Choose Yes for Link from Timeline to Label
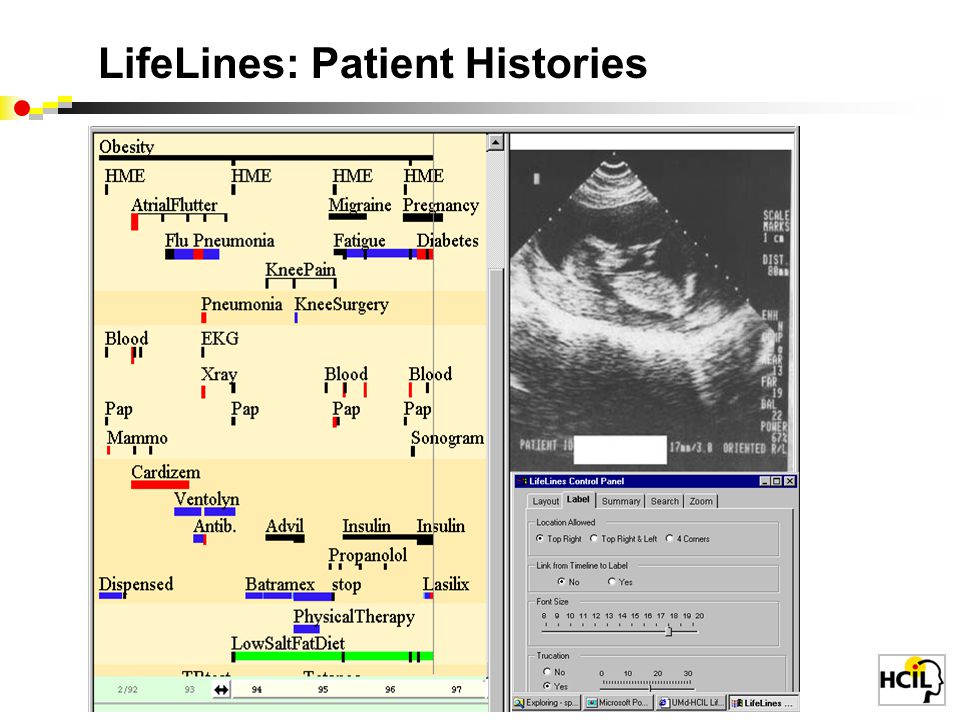Screen dimensions: 960x720 click(x=612, y=582)
